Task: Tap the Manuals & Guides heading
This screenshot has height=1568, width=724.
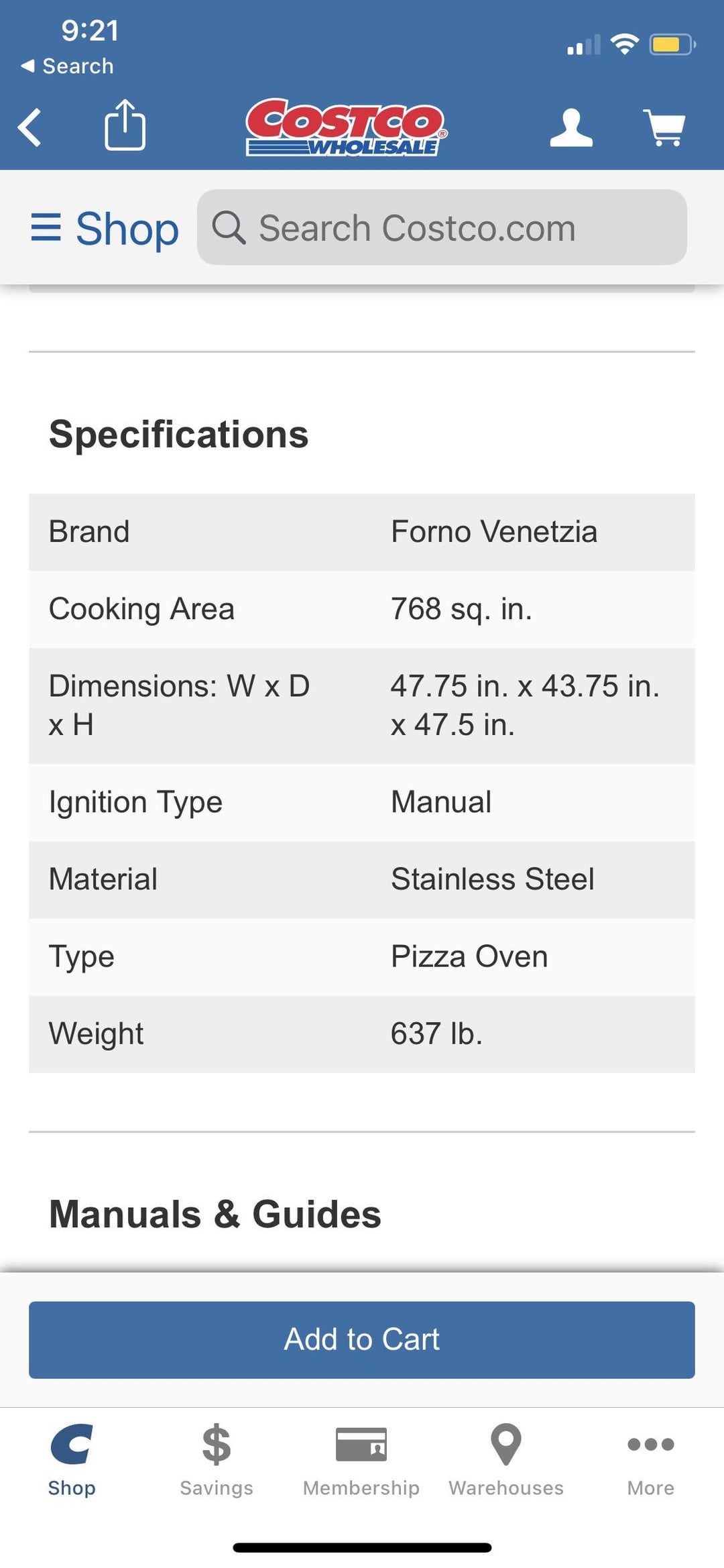Action: 215,1214
